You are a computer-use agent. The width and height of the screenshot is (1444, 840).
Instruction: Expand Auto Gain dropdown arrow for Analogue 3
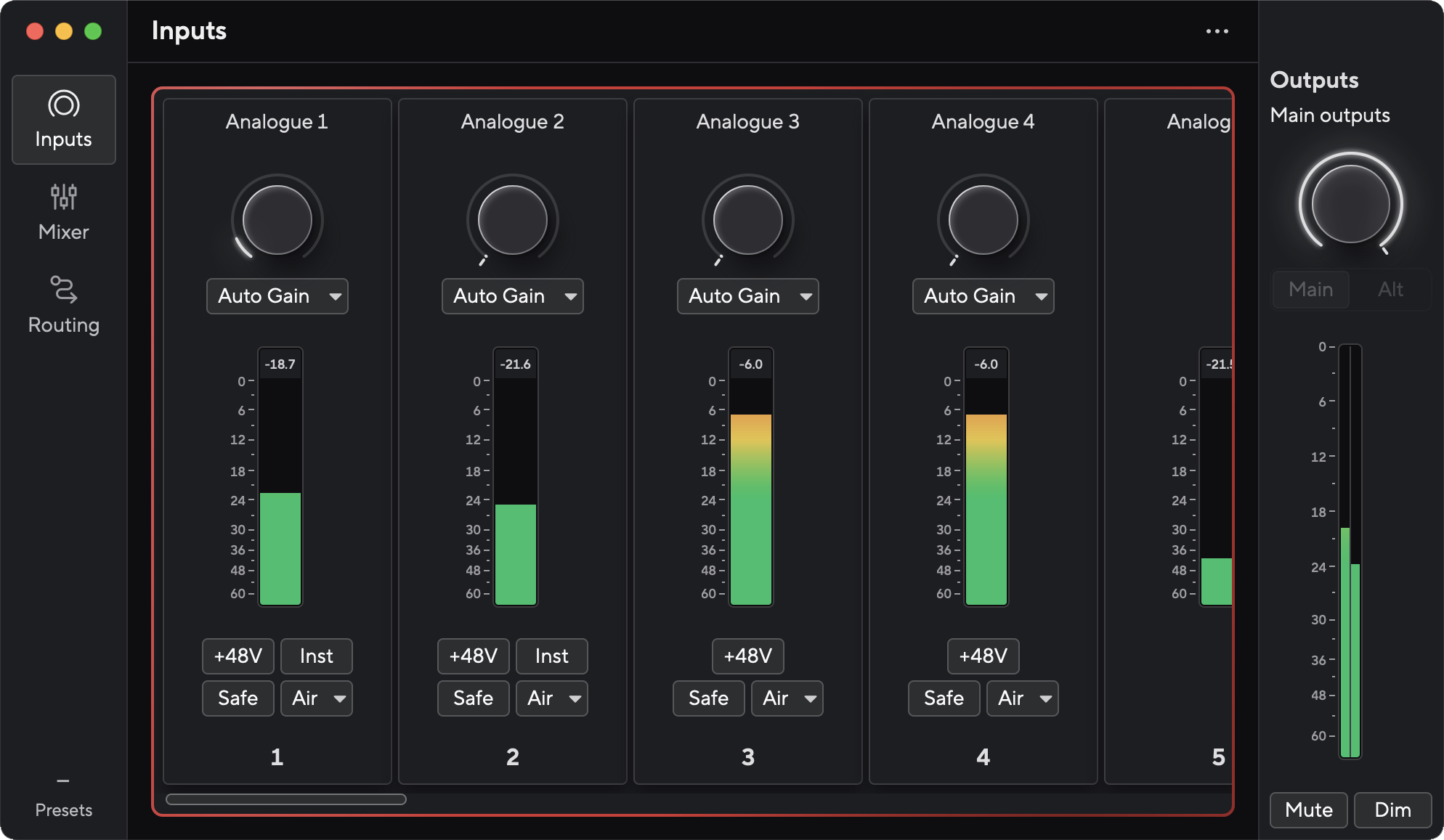[806, 296]
